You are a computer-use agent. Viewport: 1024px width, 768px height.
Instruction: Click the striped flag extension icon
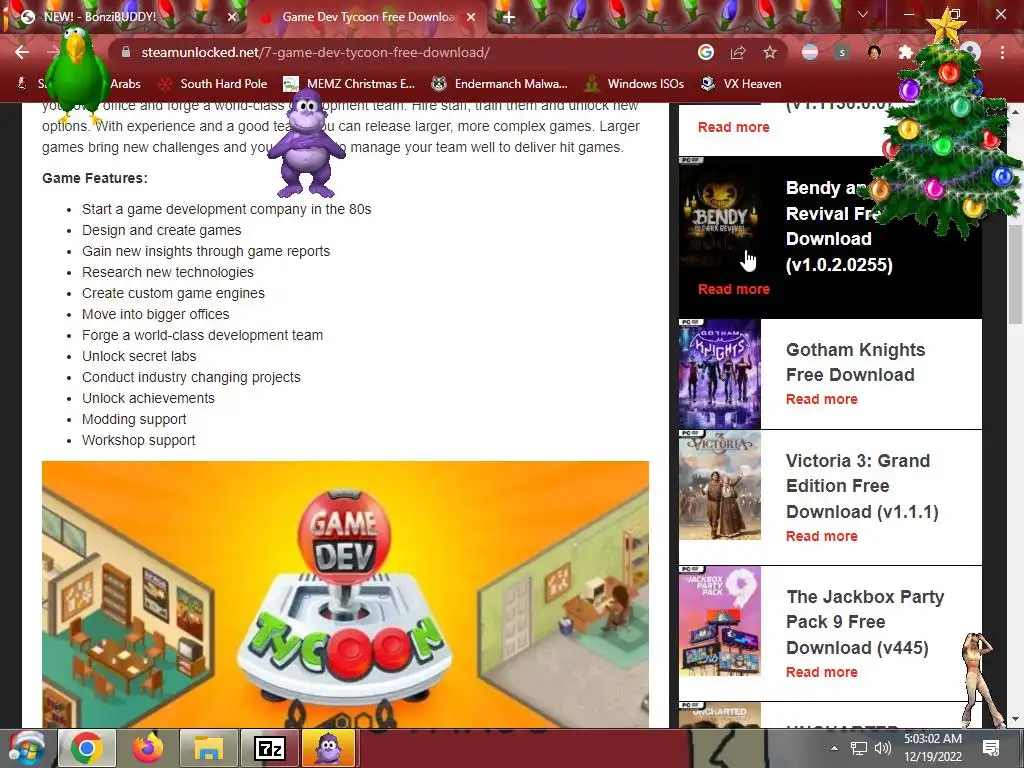point(810,52)
